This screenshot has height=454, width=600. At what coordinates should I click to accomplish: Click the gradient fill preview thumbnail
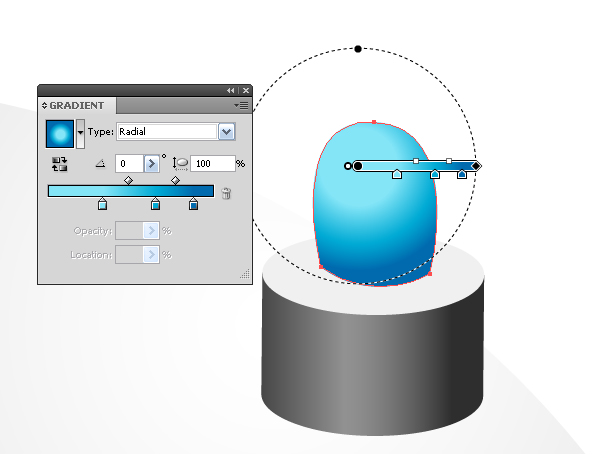pos(60,134)
